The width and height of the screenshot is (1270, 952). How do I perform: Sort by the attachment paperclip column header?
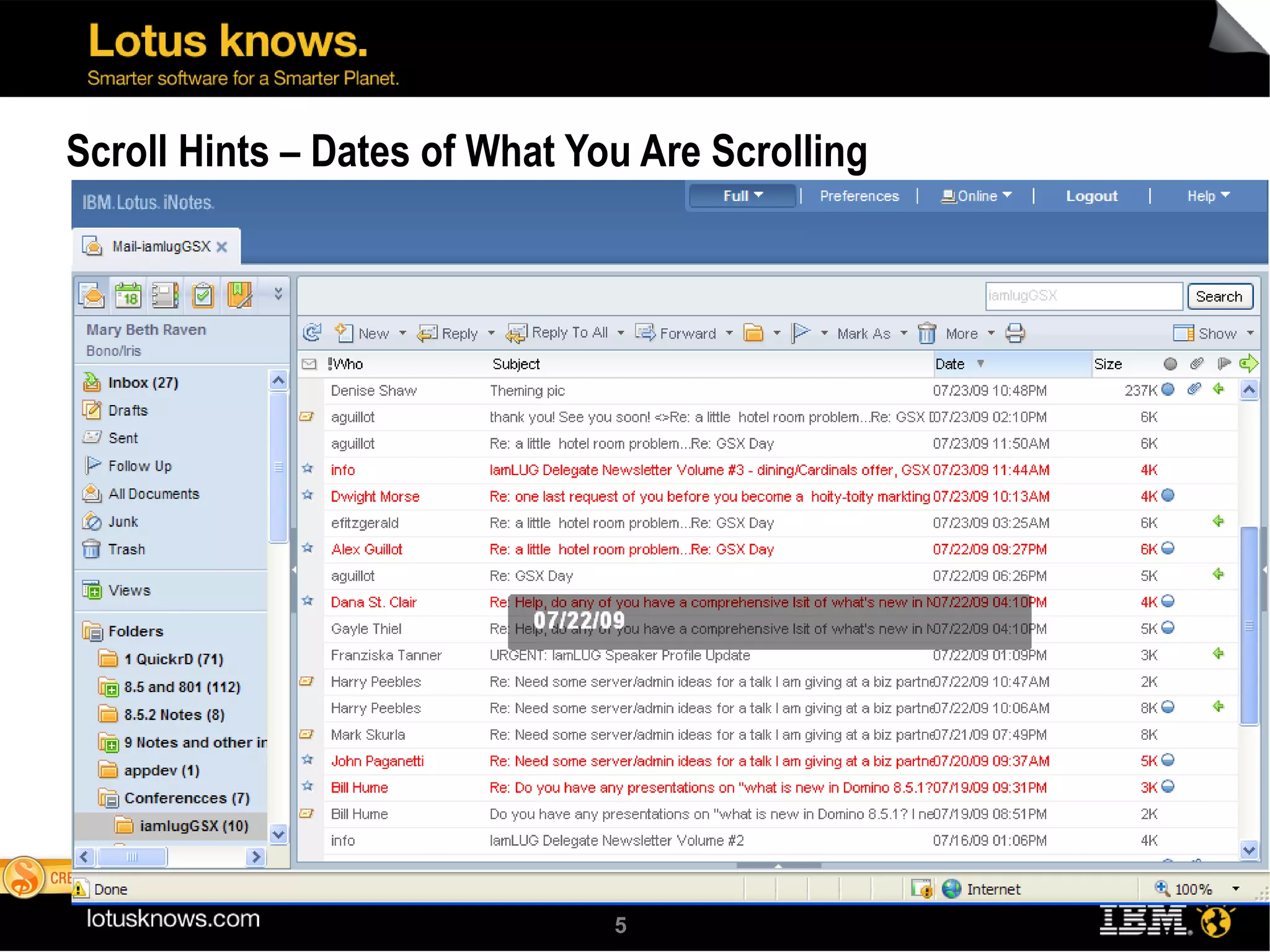1197,363
